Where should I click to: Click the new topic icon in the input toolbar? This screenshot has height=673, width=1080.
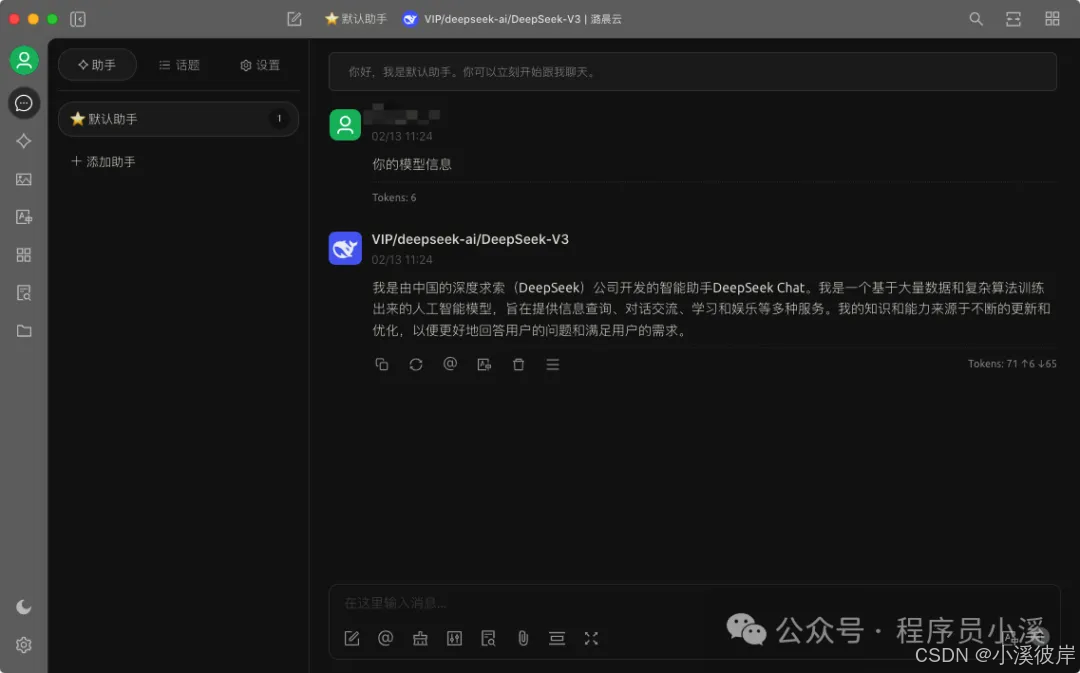352,639
